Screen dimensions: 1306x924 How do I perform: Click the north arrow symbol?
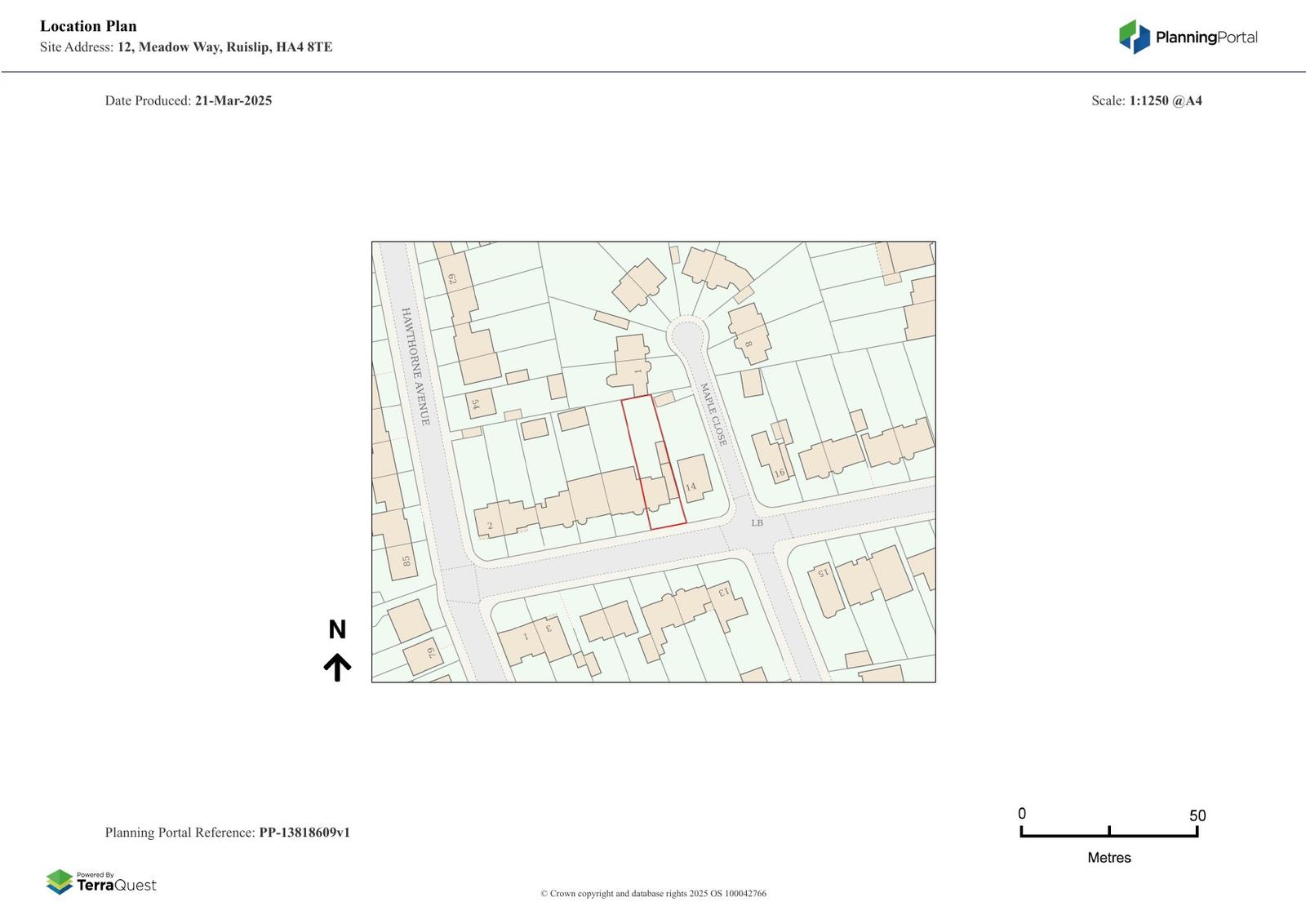337,667
